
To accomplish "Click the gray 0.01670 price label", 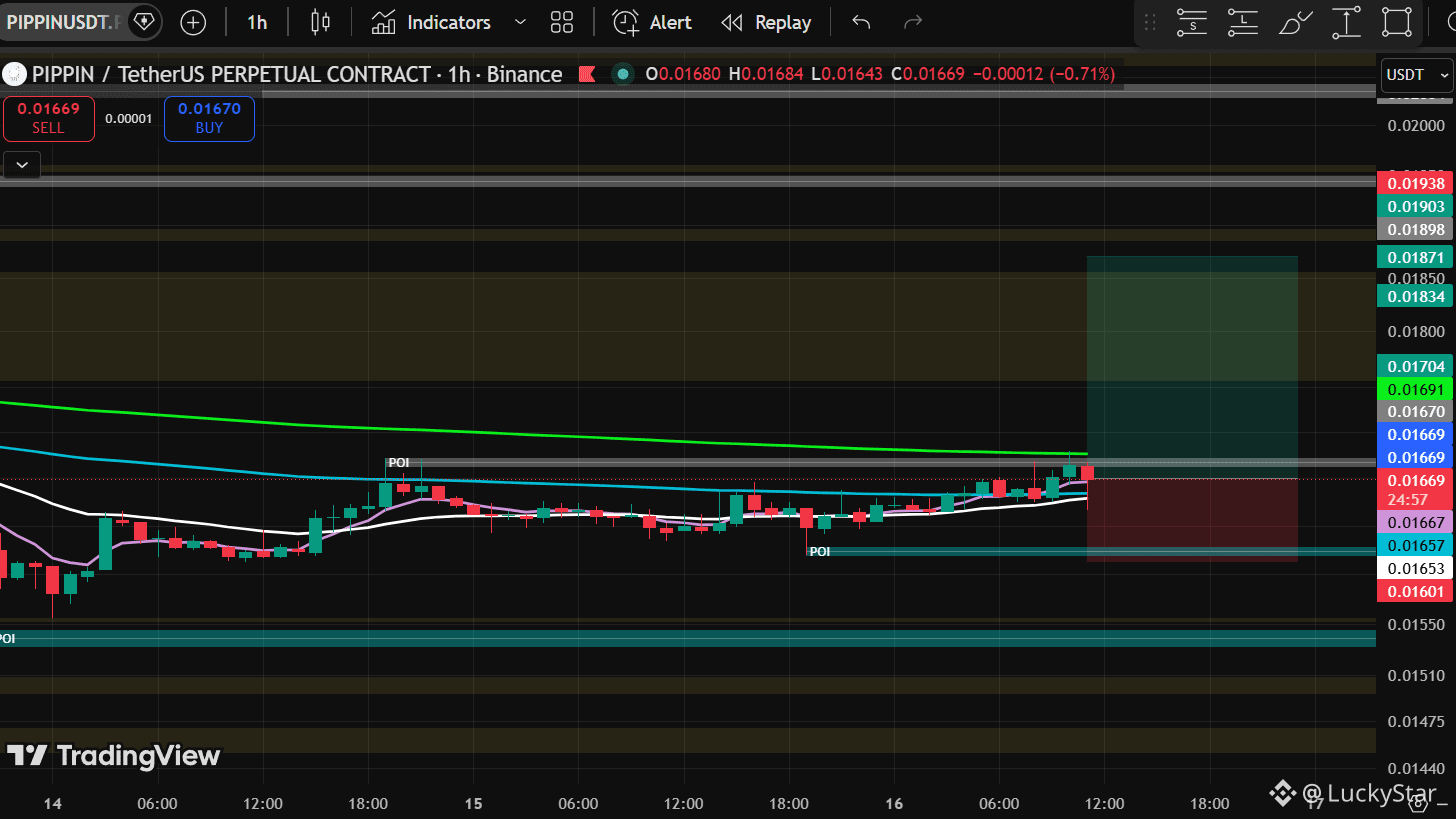I will click(1415, 411).
